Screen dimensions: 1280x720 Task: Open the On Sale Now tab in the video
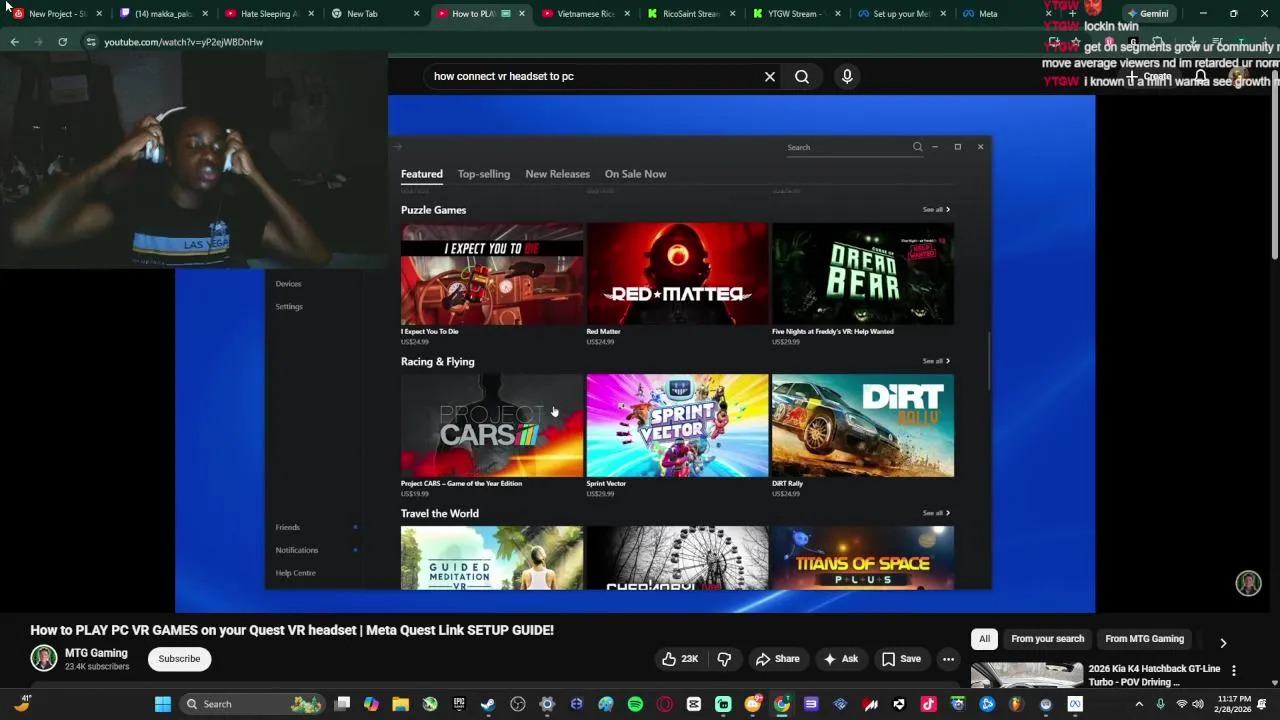tap(635, 174)
